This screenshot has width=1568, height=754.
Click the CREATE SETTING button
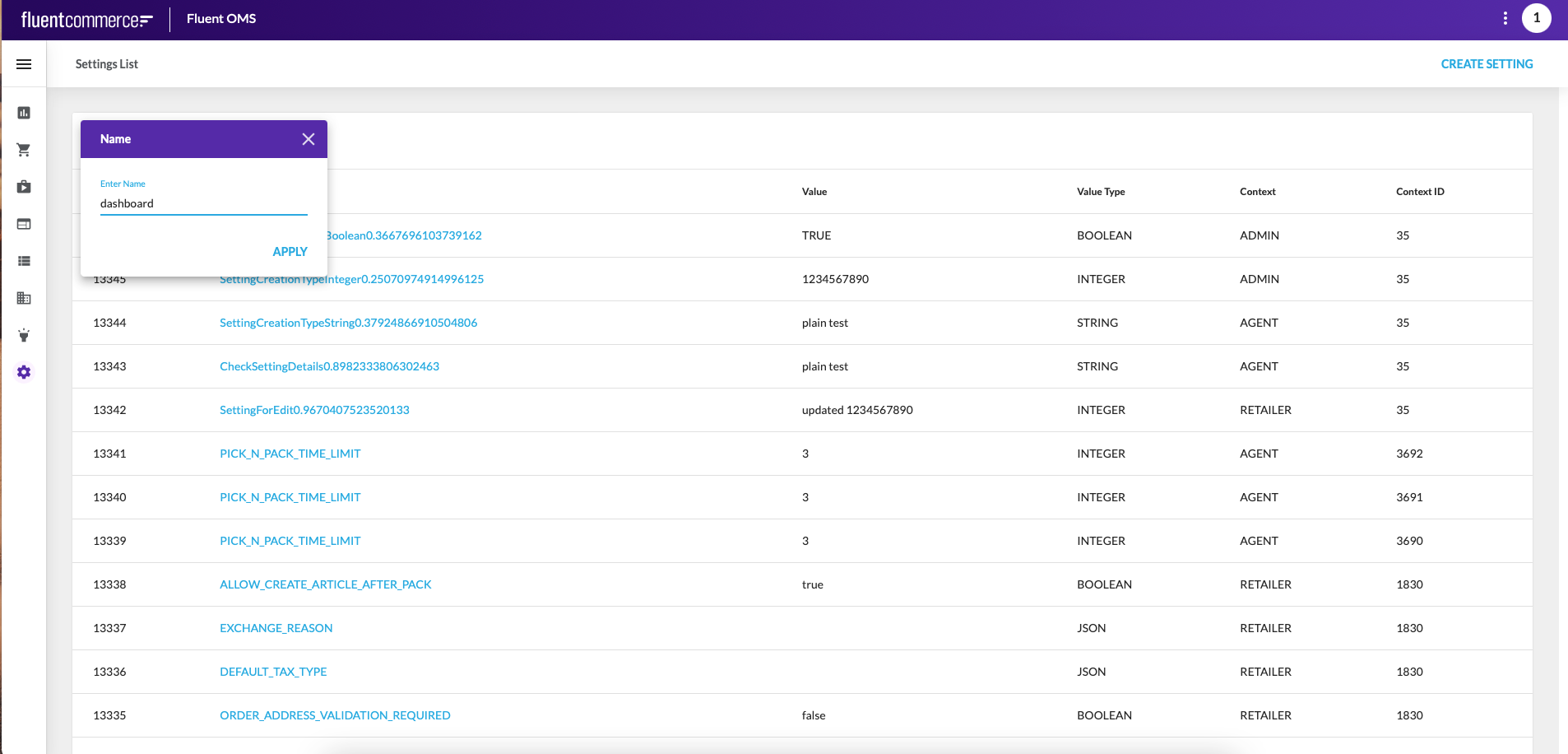click(x=1487, y=64)
